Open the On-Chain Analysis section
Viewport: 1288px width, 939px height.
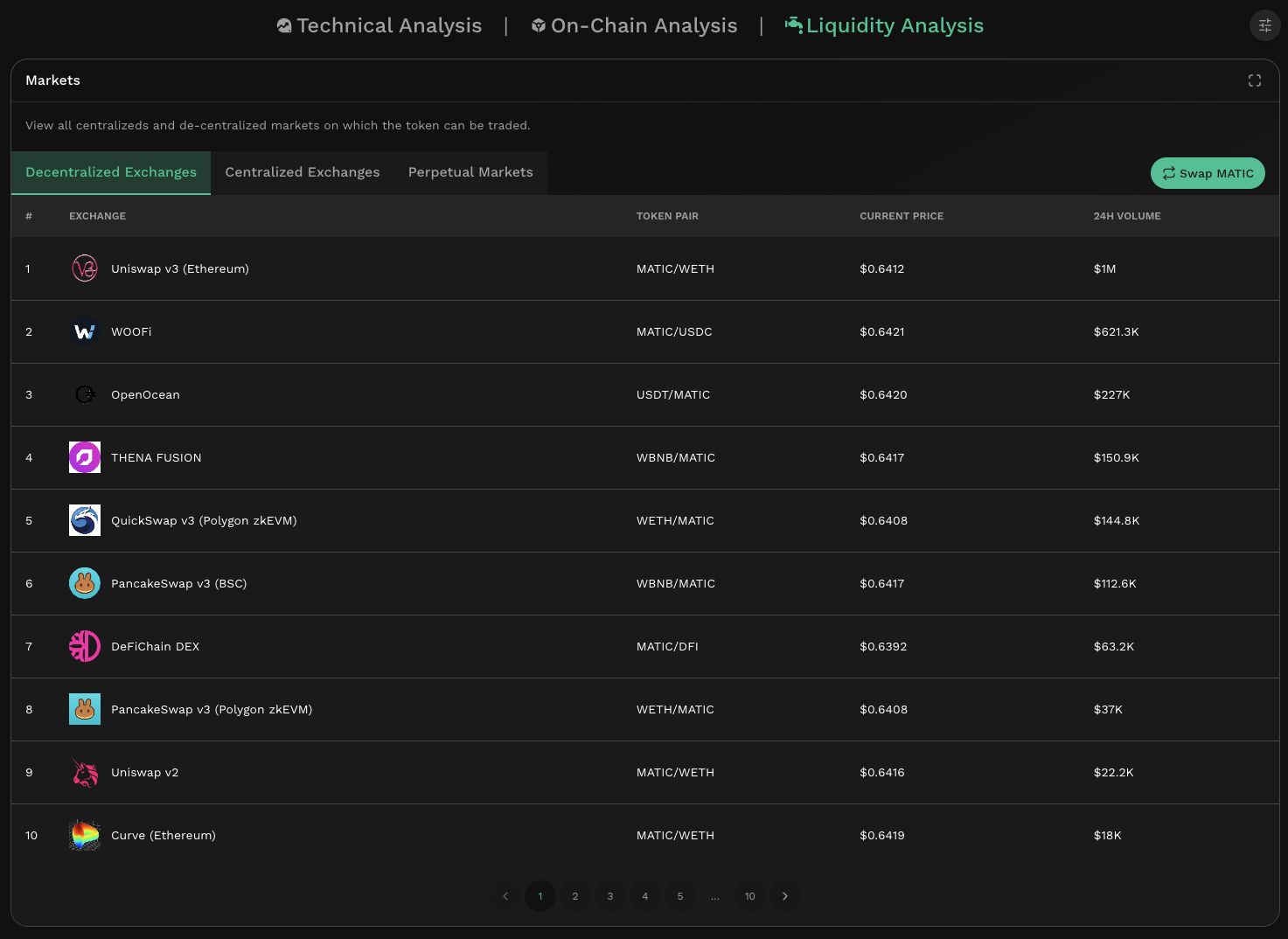point(634,25)
